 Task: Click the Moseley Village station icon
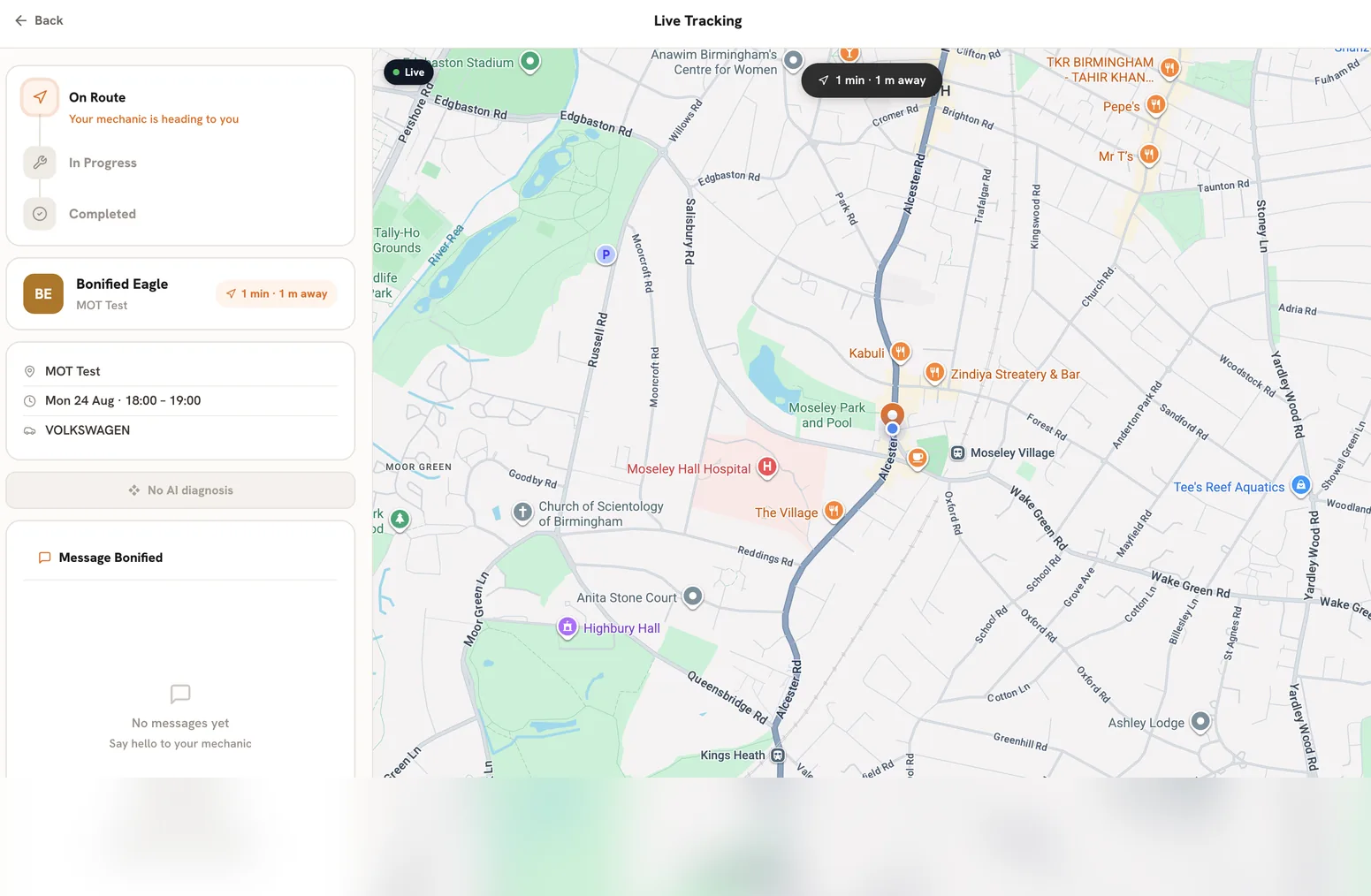(957, 453)
